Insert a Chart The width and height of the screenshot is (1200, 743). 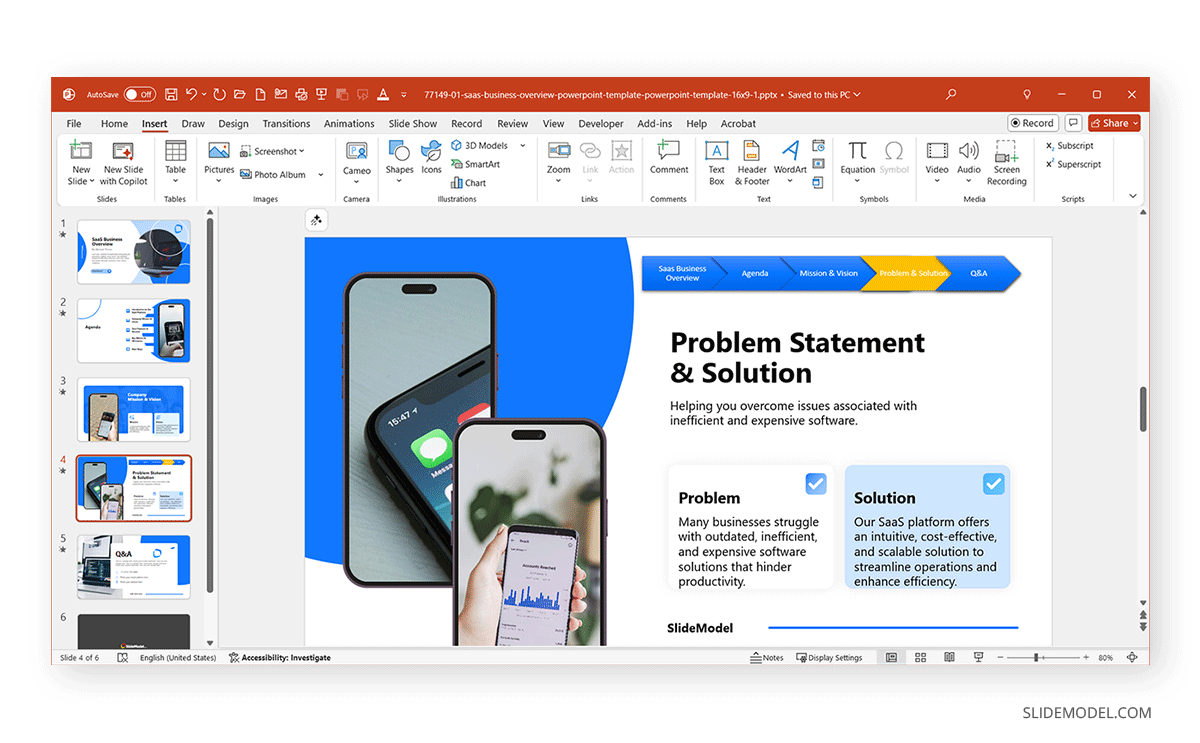point(469,181)
